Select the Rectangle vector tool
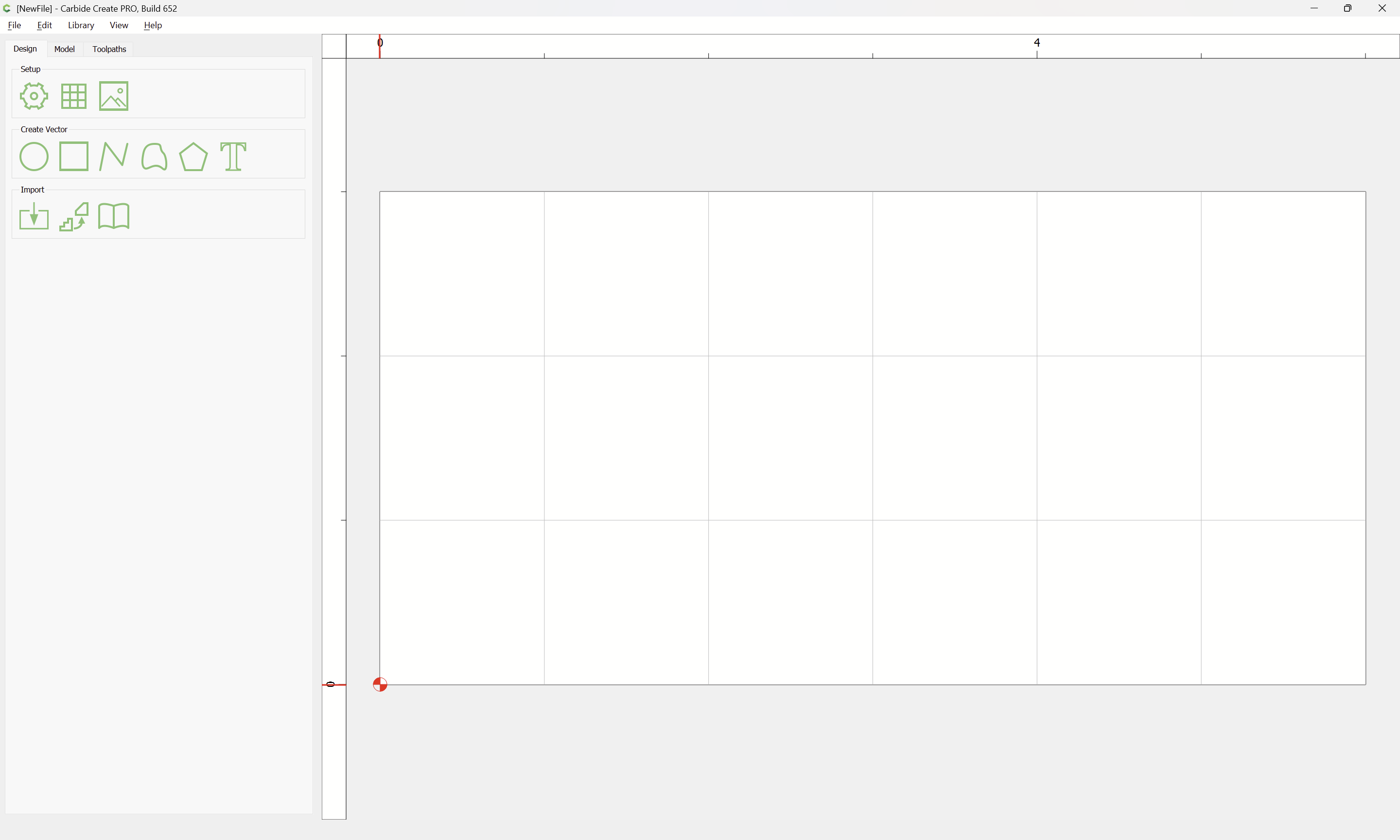This screenshot has height=840, width=1400. pos(73,156)
